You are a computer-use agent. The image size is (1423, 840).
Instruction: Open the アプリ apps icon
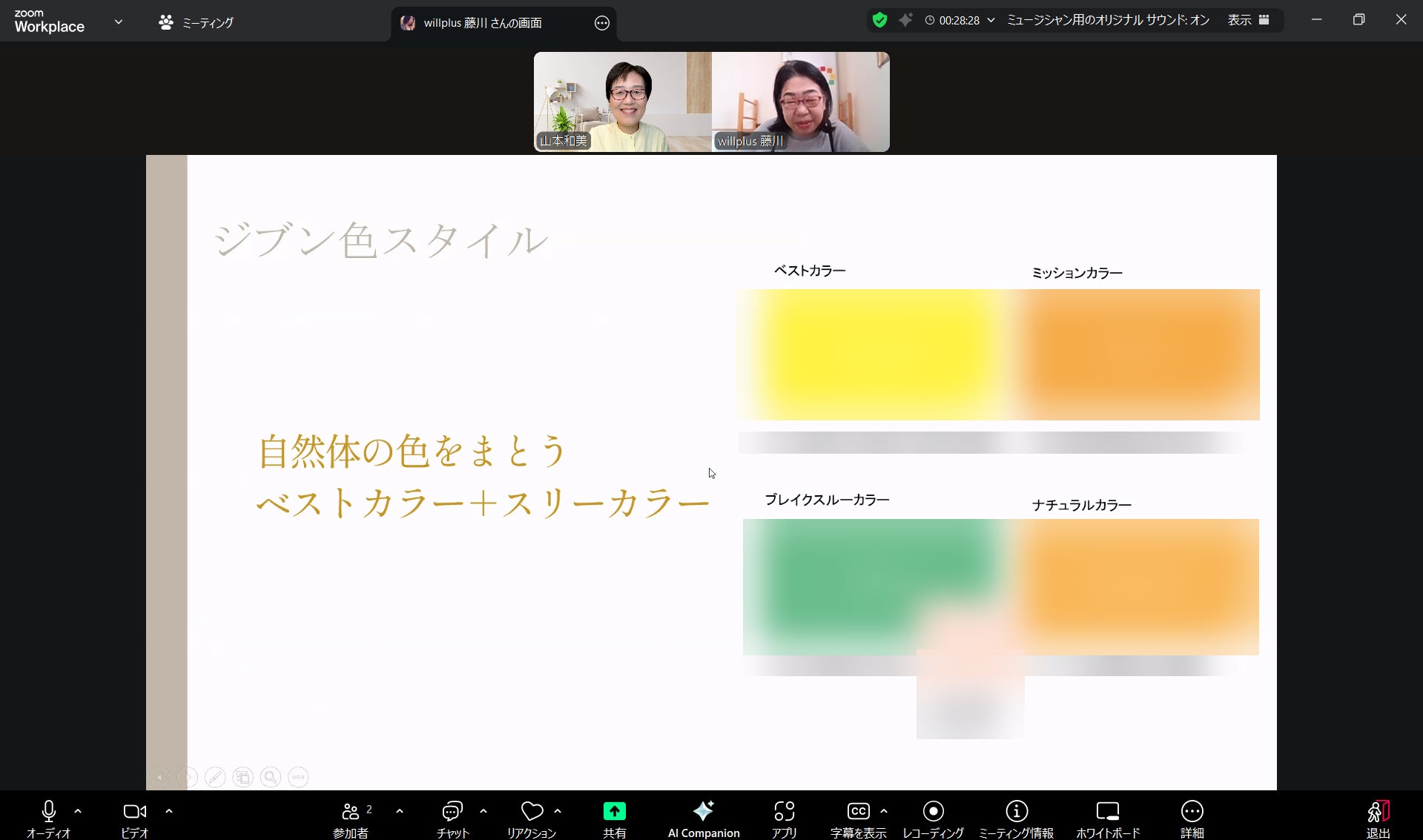[784, 812]
